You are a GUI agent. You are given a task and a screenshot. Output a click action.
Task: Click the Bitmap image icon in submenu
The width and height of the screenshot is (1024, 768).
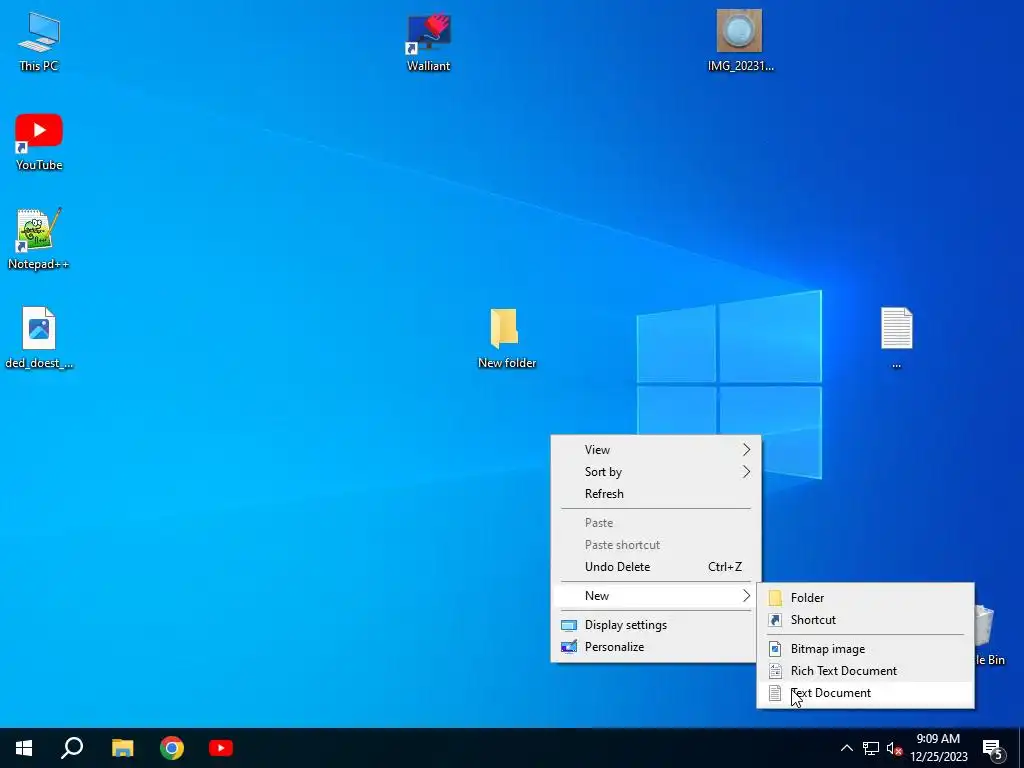pos(775,648)
